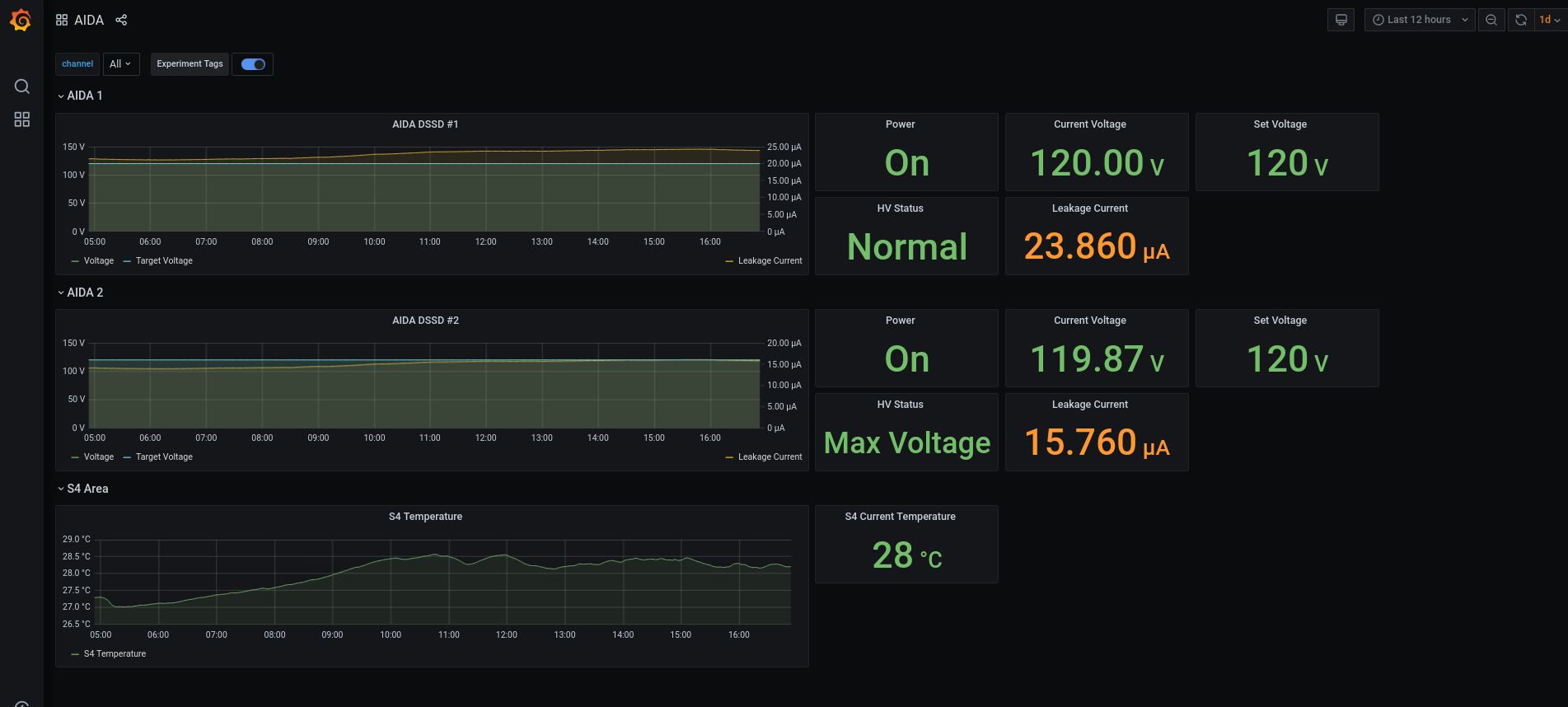Toggle Target Voltage series in AIDA DSSD #2 legend
1568x707 pixels.
(x=164, y=457)
